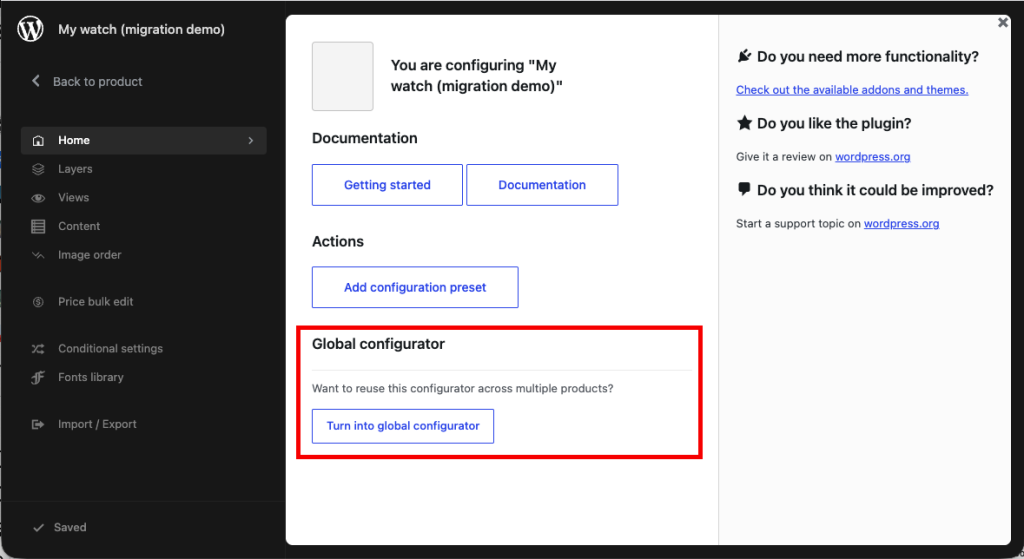Open the available addons and themes link
This screenshot has height=559, width=1024.
[852, 90]
